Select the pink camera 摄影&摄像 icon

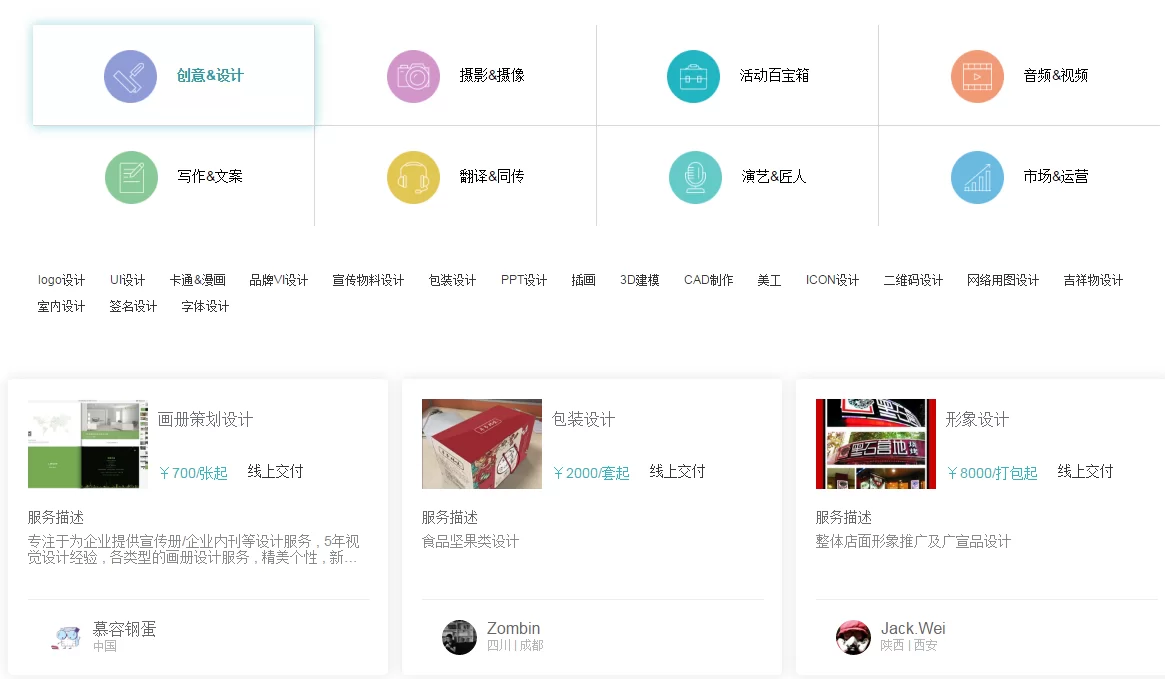[413, 76]
